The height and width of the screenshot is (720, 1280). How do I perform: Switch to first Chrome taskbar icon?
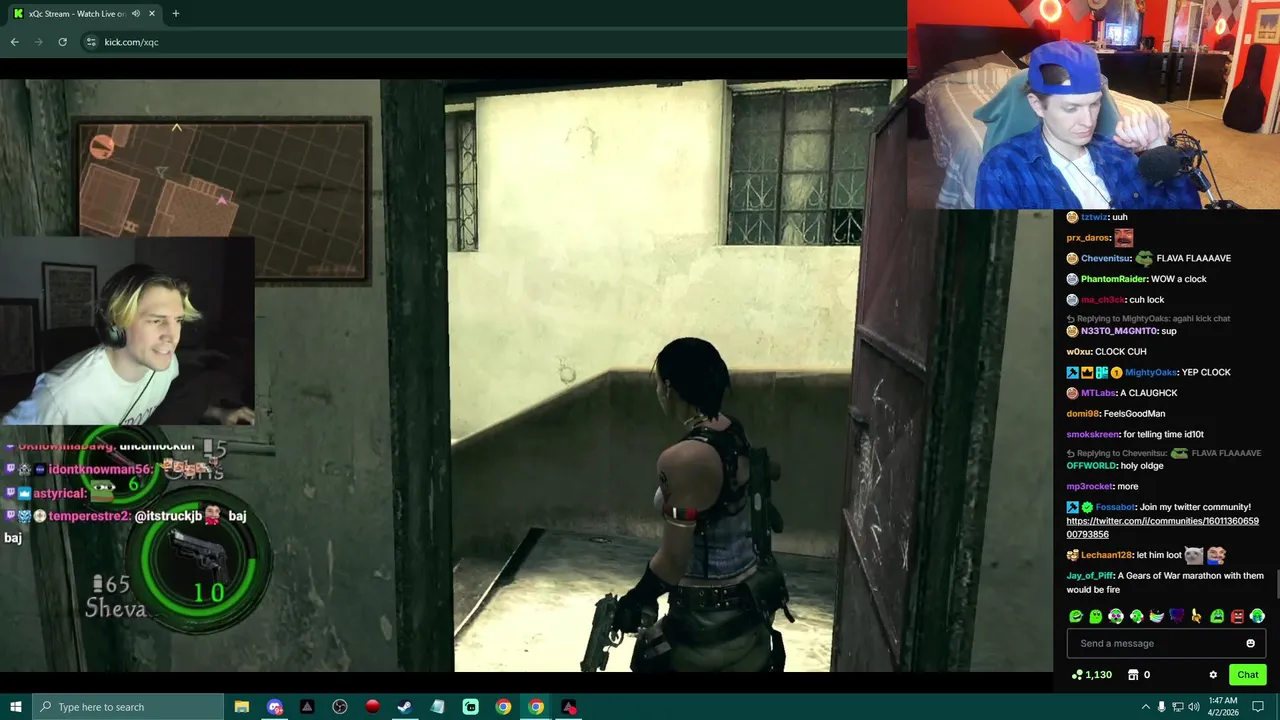click(x=503, y=707)
